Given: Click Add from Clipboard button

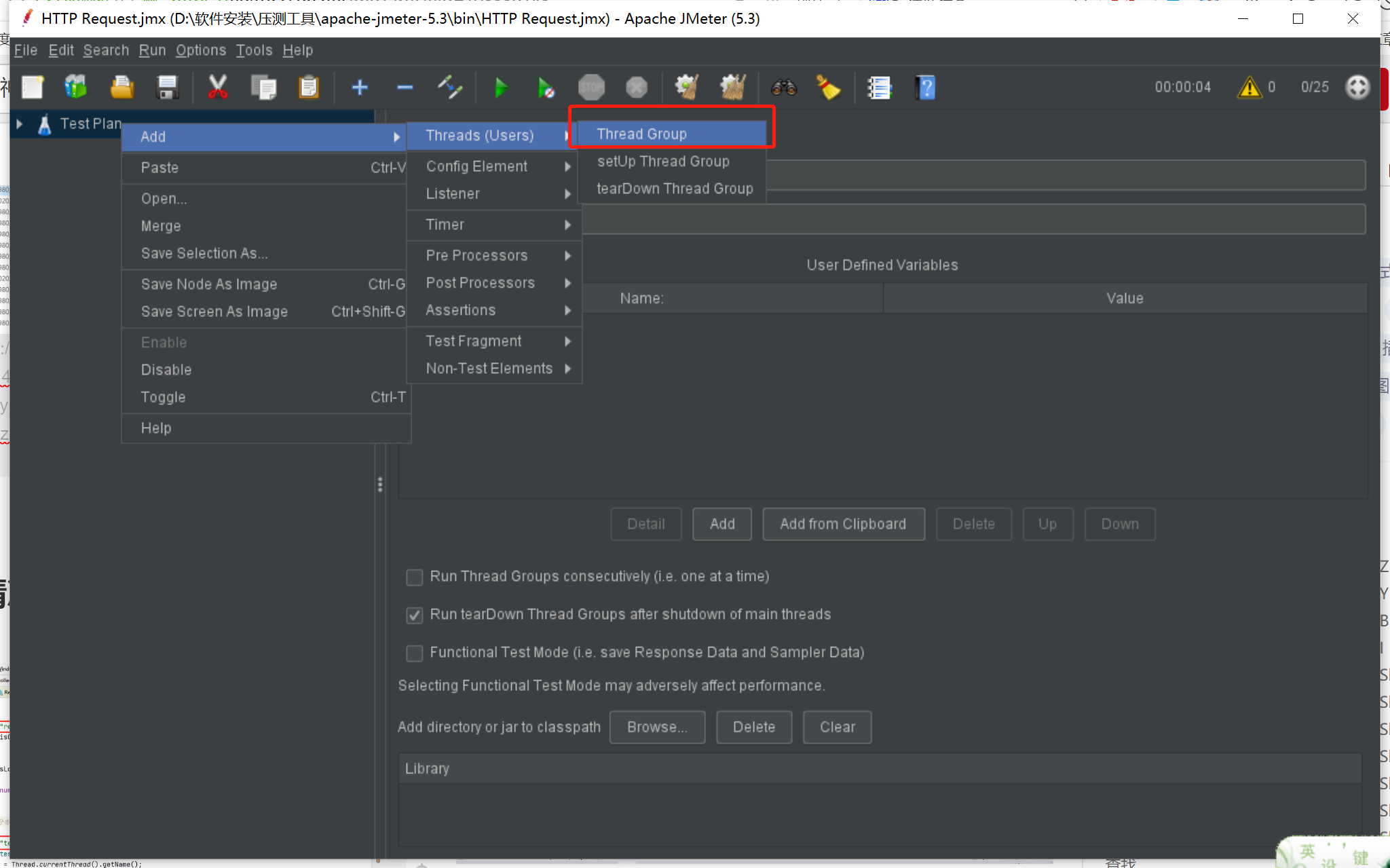Looking at the screenshot, I should 843,524.
